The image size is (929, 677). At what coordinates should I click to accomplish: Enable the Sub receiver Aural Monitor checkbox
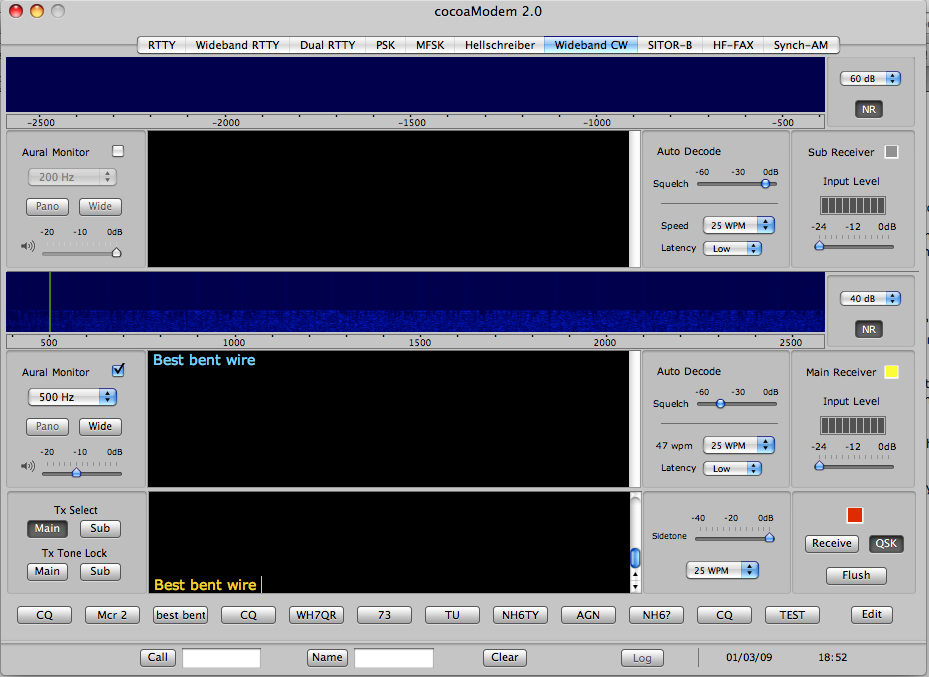point(118,151)
